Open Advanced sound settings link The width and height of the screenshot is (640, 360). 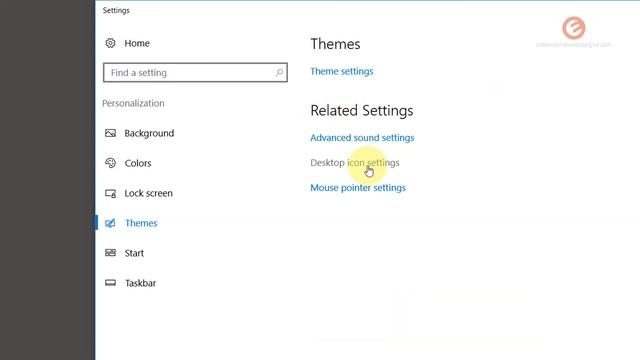[362, 138]
